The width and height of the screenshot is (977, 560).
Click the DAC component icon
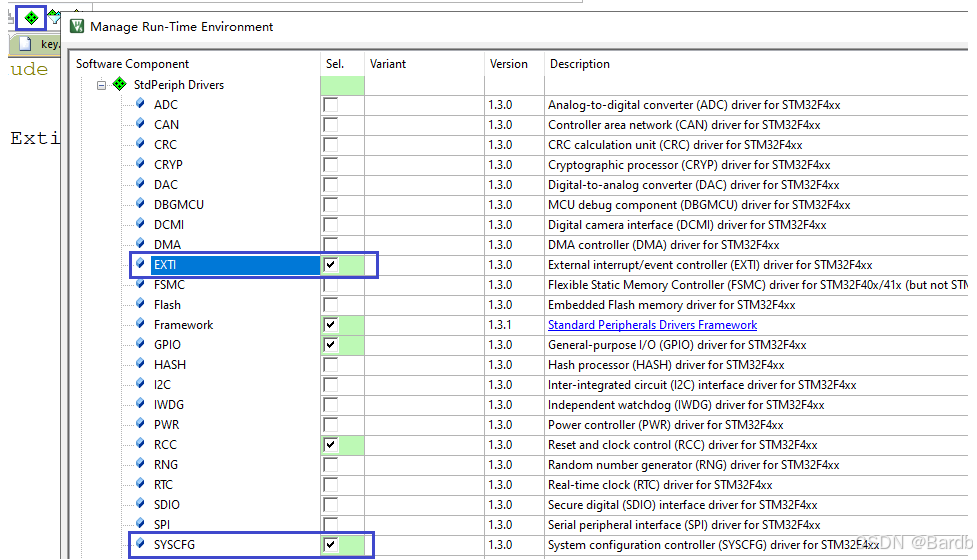[140, 183]
